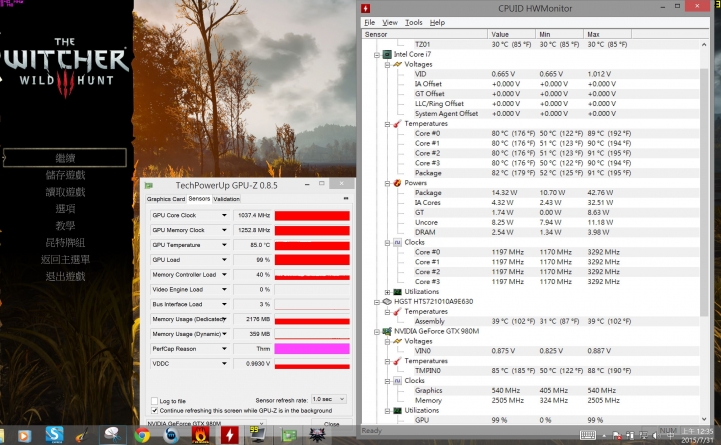Open 選項 in the Witcher menu
Viewport: 721px width, 445px height.
[x=65, y=209]
